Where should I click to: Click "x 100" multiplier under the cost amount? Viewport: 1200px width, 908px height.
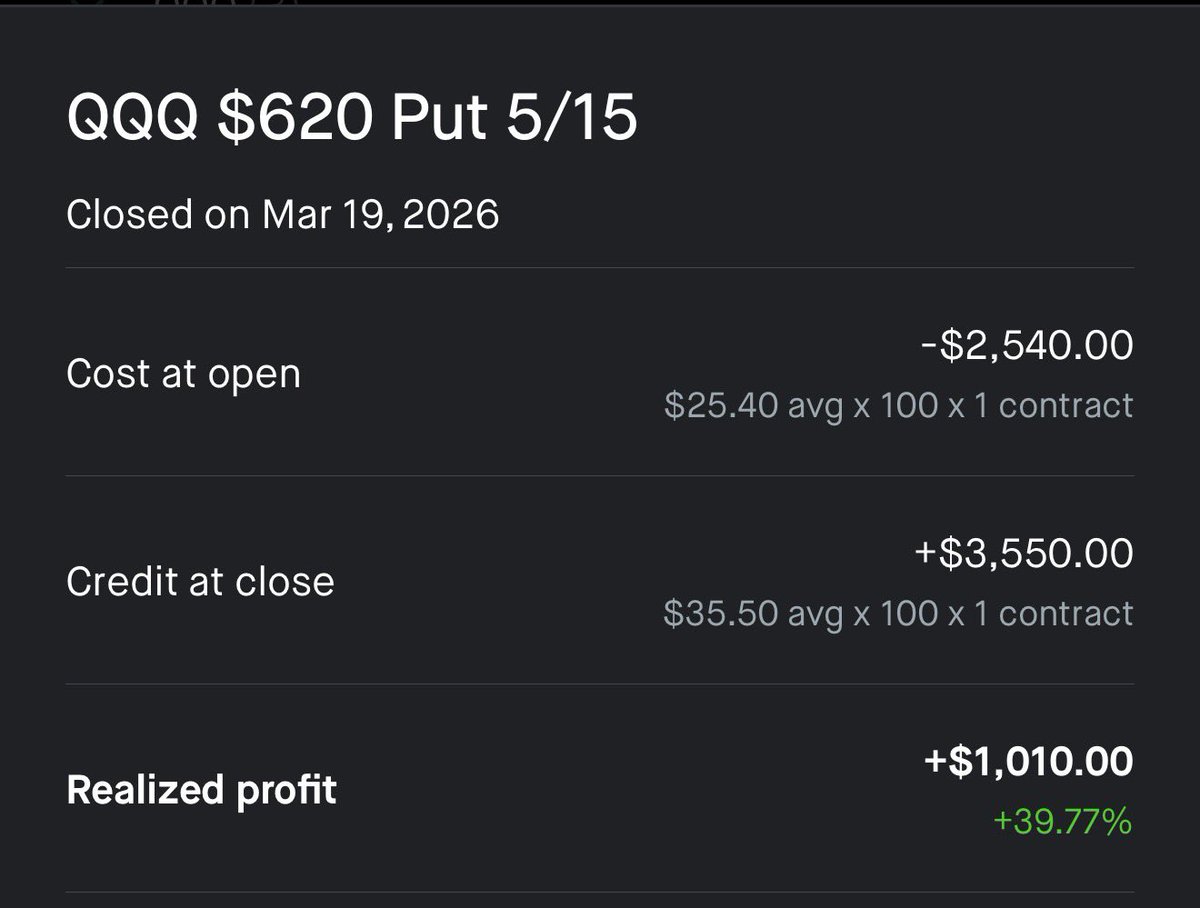(x=897, y=405)
